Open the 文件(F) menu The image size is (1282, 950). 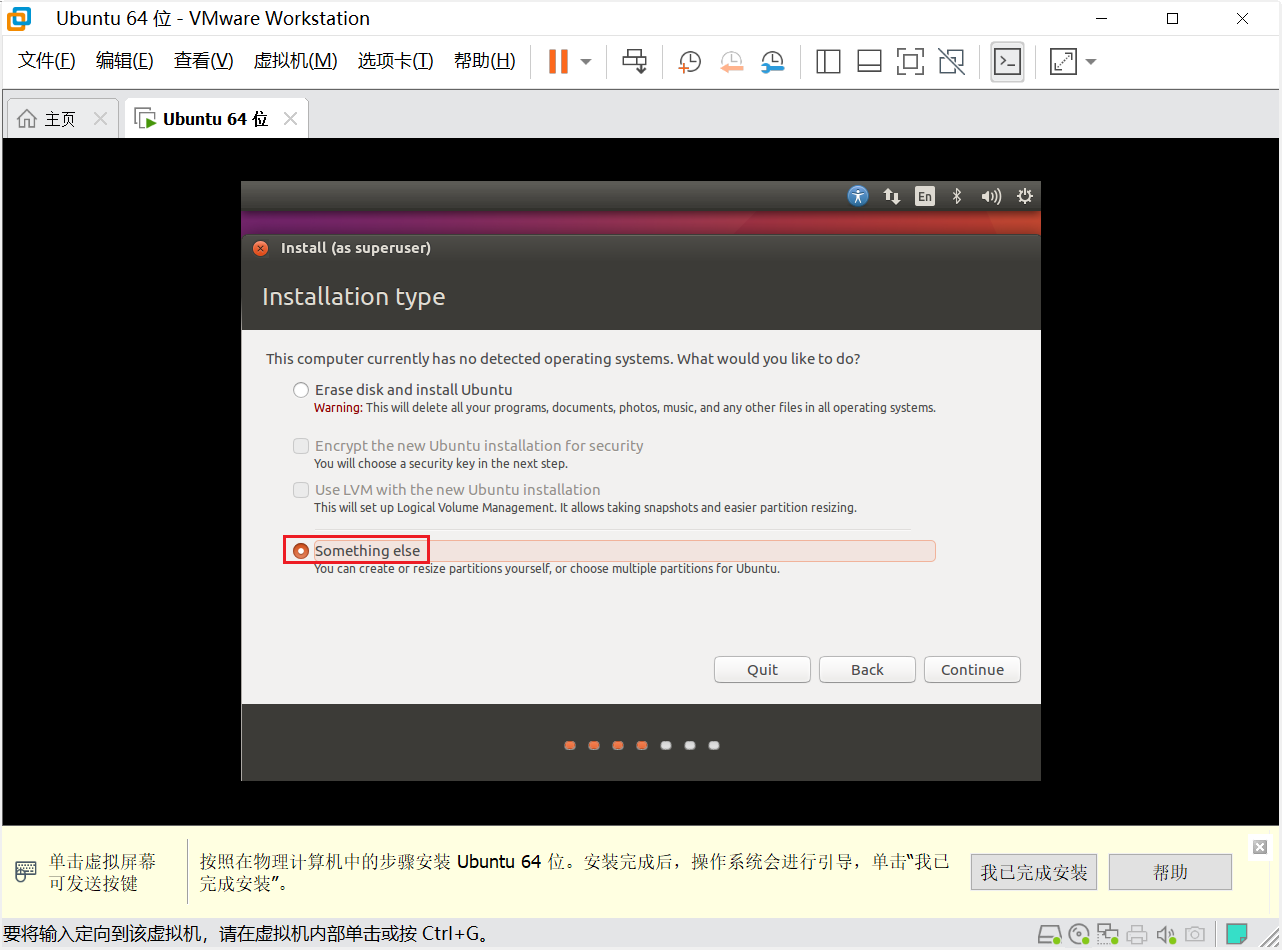click(47, 61)
